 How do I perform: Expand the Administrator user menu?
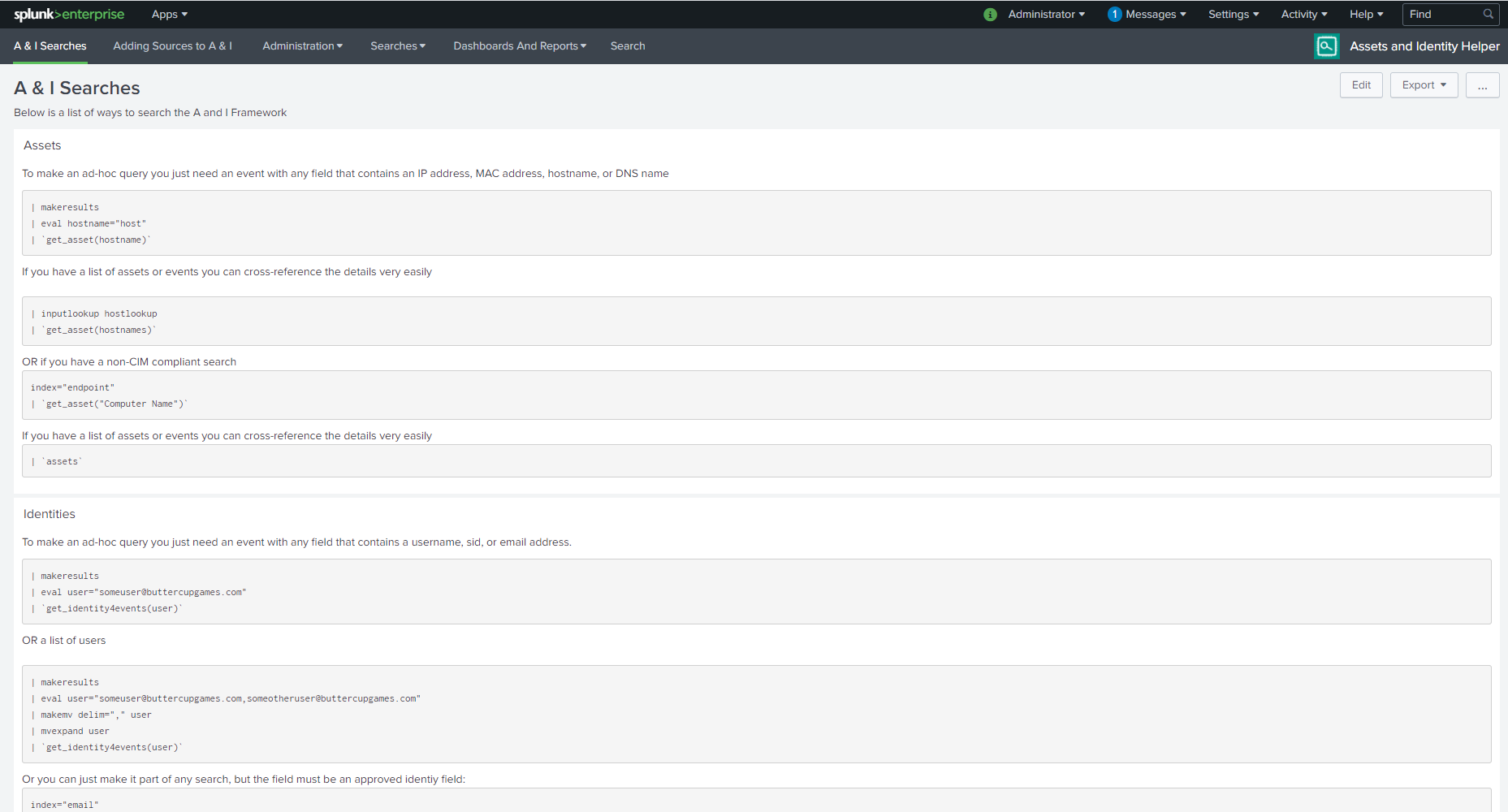click(x=1046, y=15)
